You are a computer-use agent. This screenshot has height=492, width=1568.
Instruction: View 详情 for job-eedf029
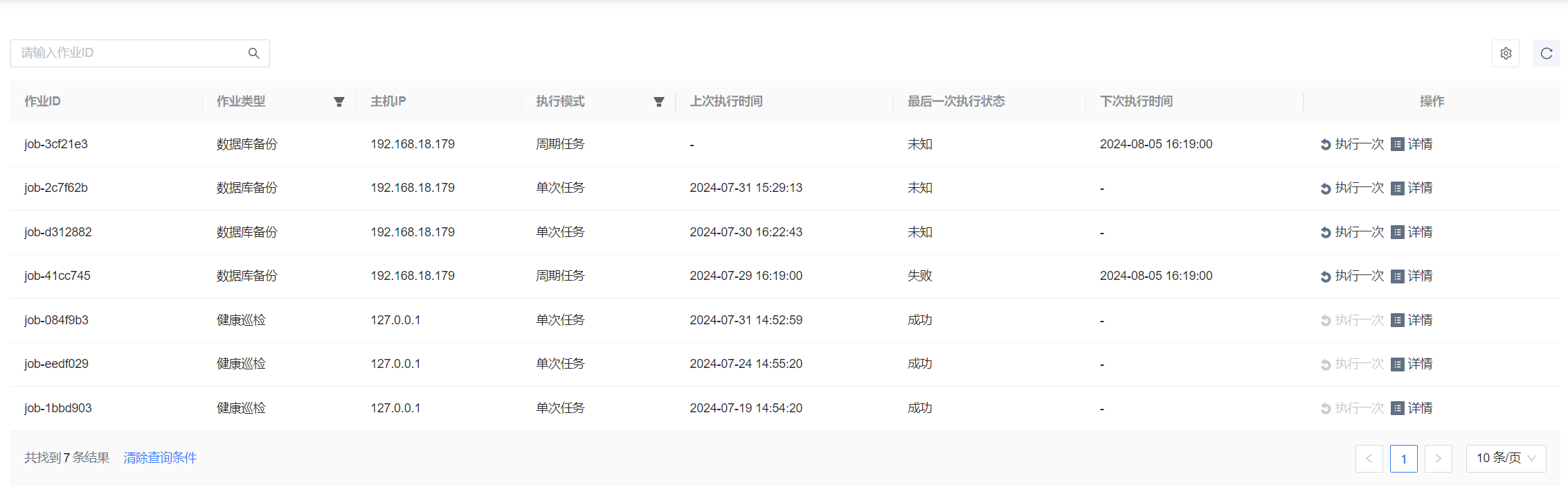coord(1412,364)
